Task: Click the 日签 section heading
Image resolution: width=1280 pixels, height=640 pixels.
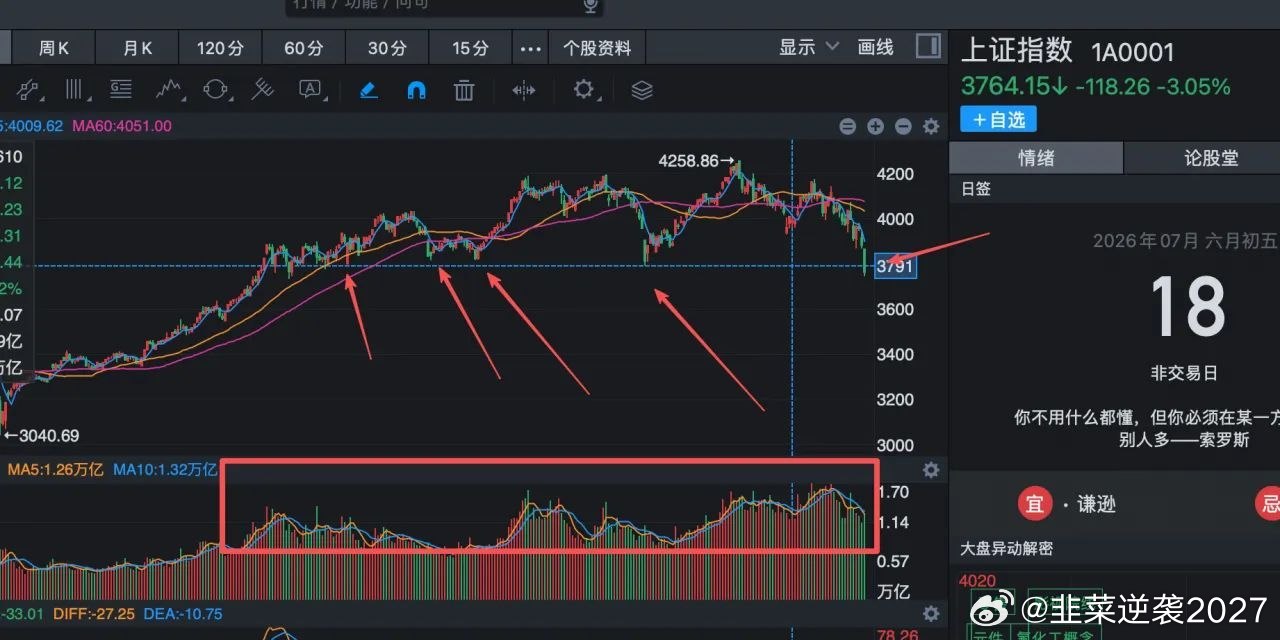Action: pyautogui.click(x=976, y=188)
